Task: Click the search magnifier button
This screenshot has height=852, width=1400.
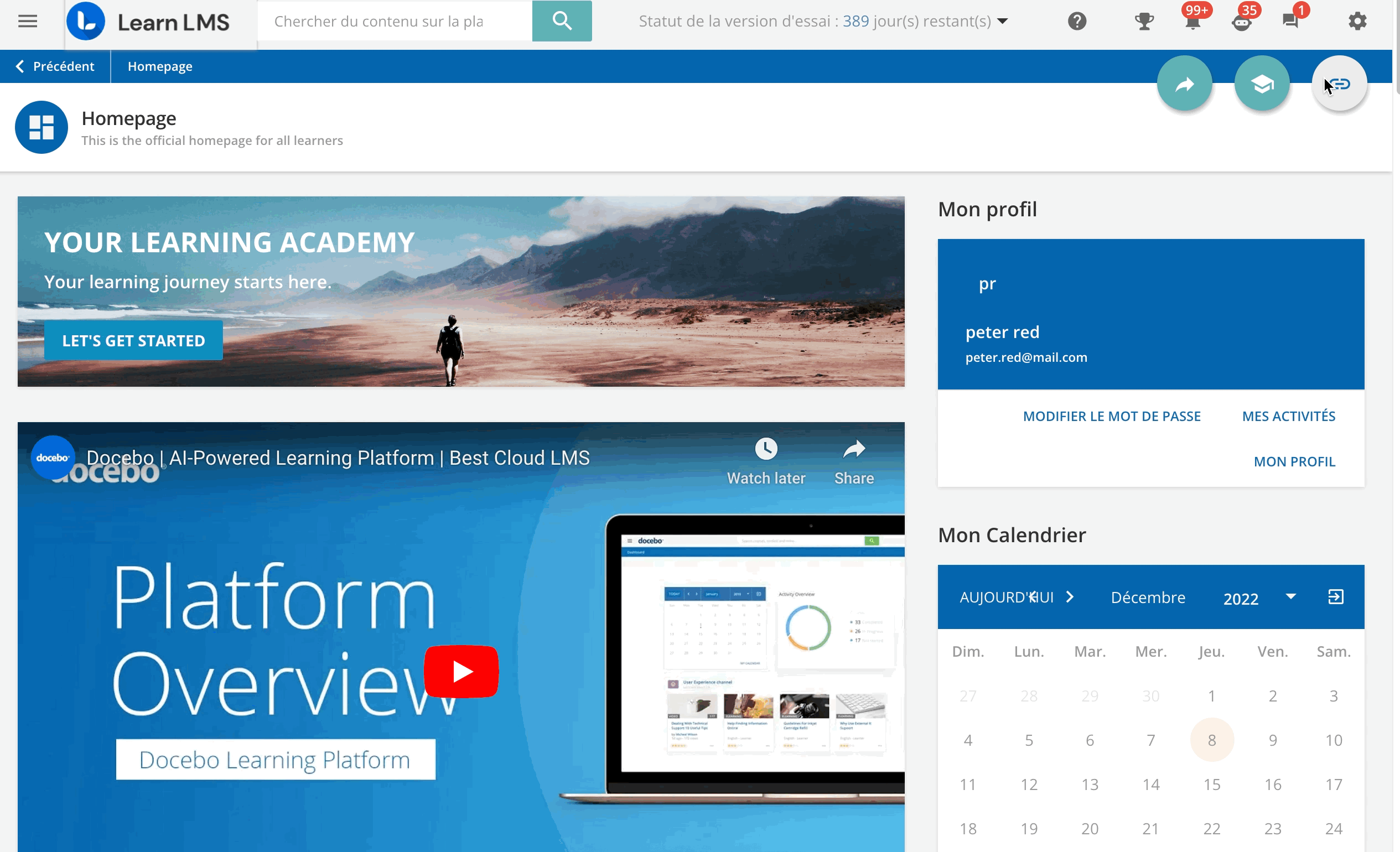Action: [x=561, y=21]
